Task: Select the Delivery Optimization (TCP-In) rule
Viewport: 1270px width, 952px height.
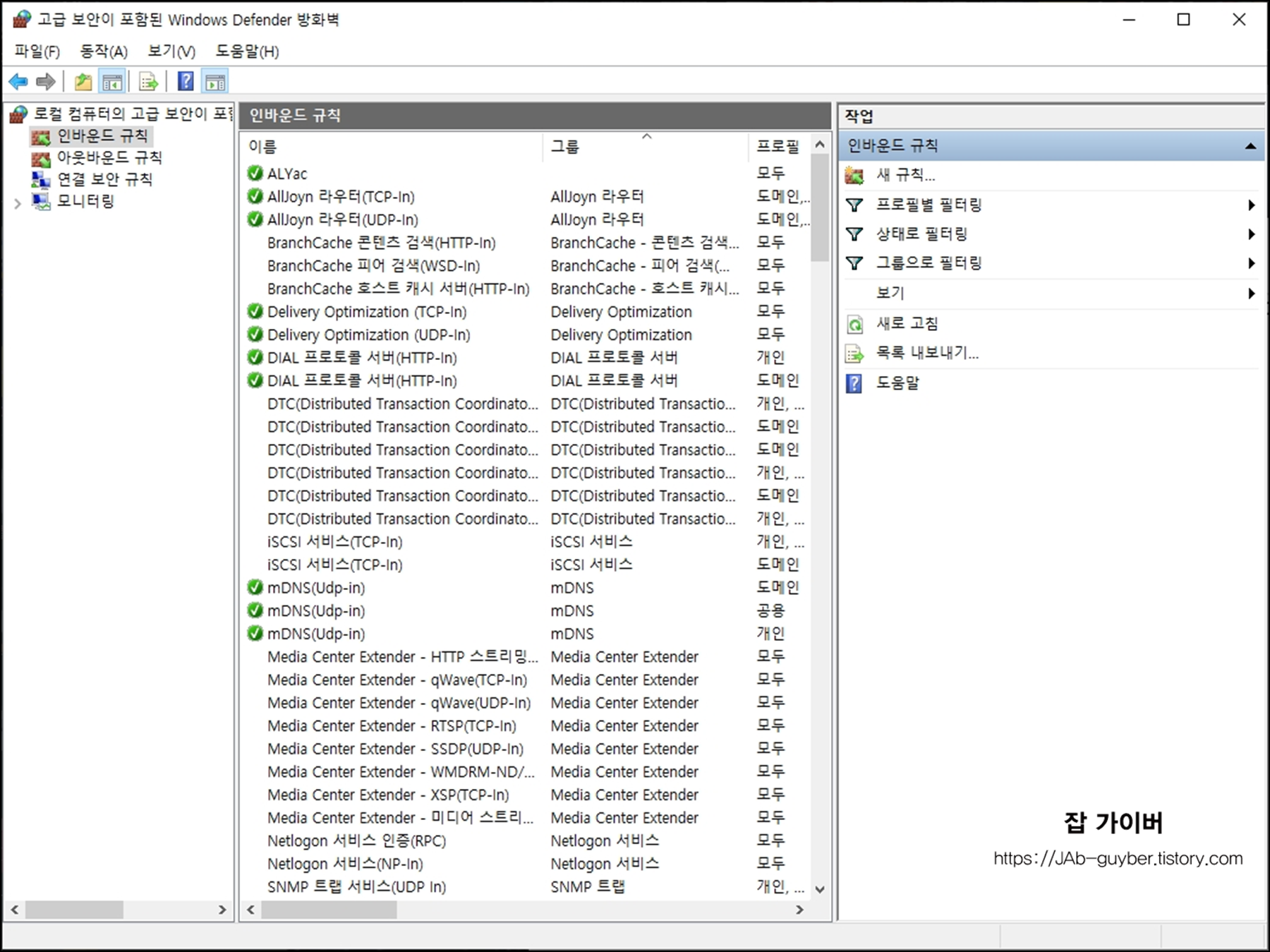Action: [526, 311]
